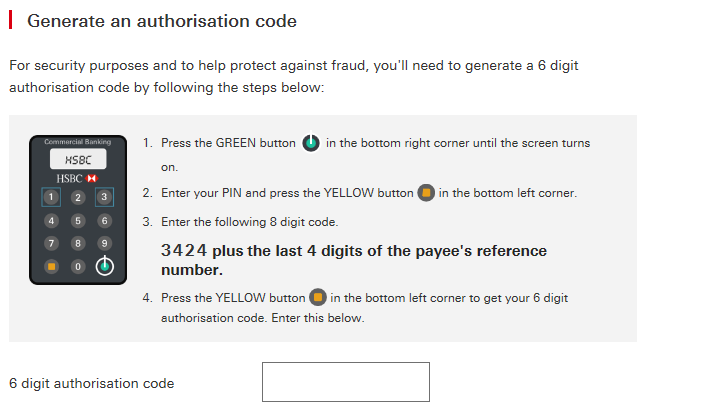Click key 1 on the device keypad
This screenshot has height=410, width=722.
click(51, 197)
